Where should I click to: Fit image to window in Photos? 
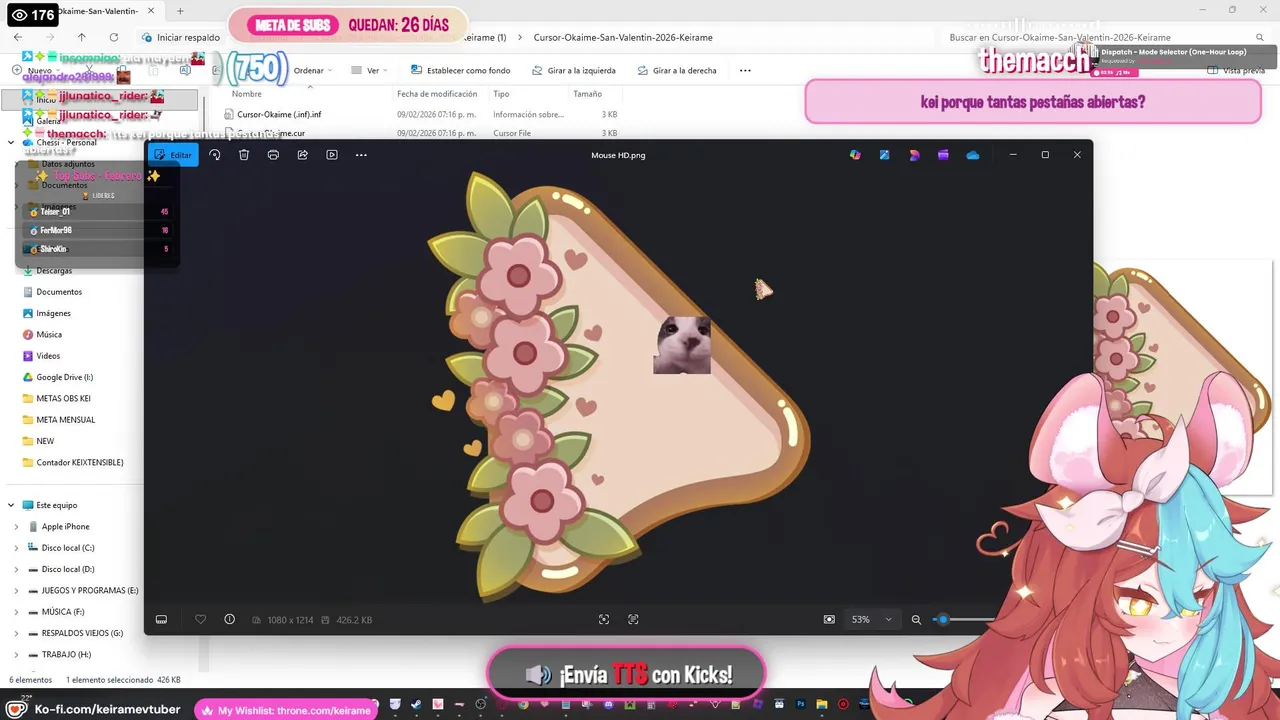[x=604, y=620]
